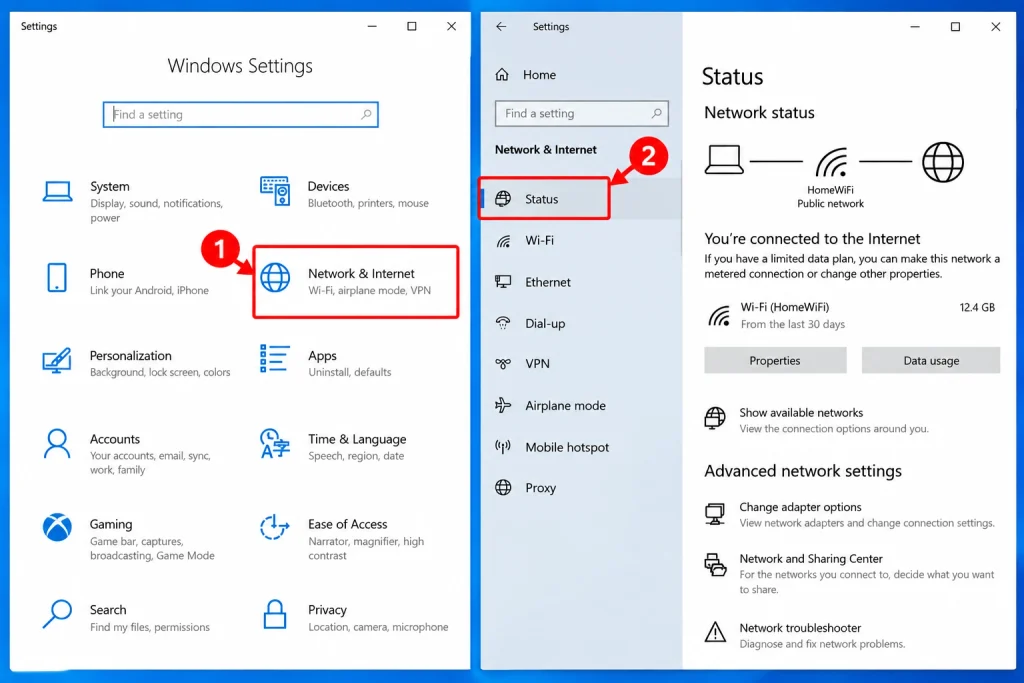Open the Phone category icon

click(x=57, y=278)
